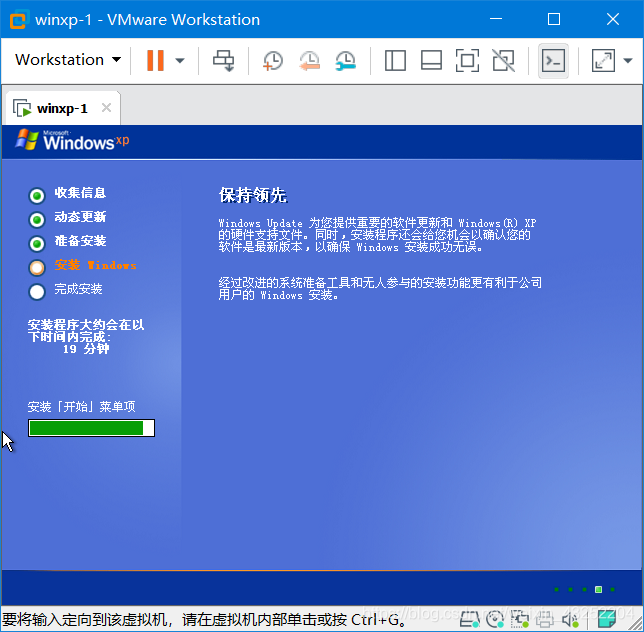Toggle the thumbnail bar view
This screenshot has height=632, width=644.
click(431, 60)
